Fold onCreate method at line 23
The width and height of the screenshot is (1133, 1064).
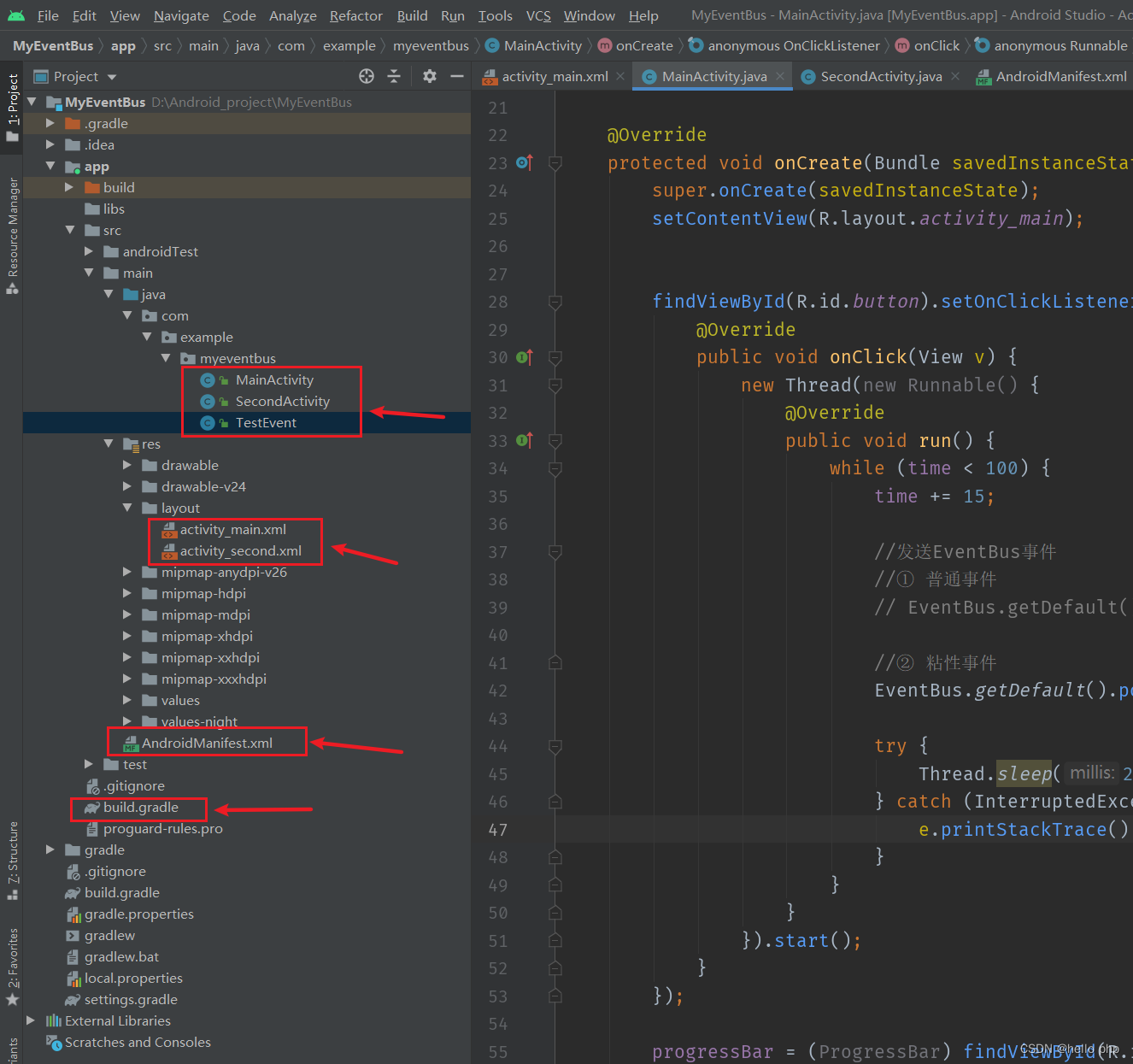[555, 162]
